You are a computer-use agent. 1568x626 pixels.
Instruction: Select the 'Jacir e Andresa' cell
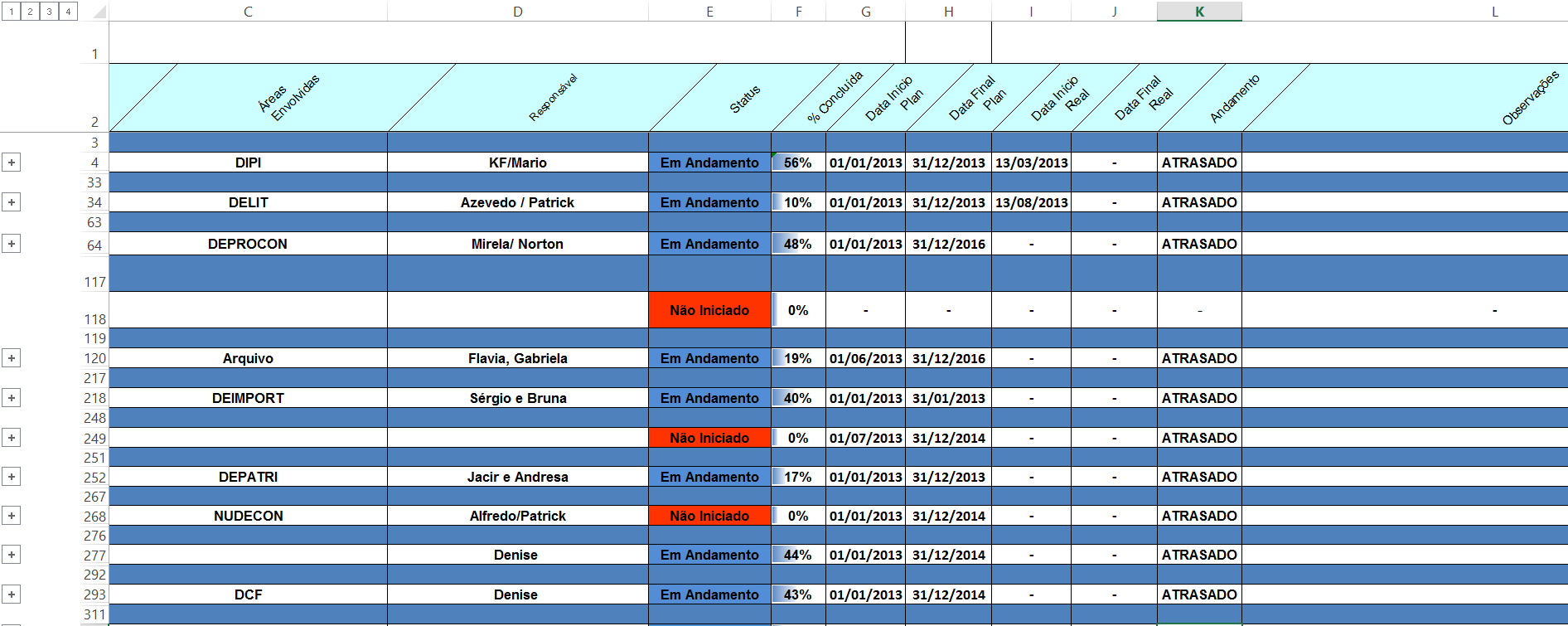(518, 477)
